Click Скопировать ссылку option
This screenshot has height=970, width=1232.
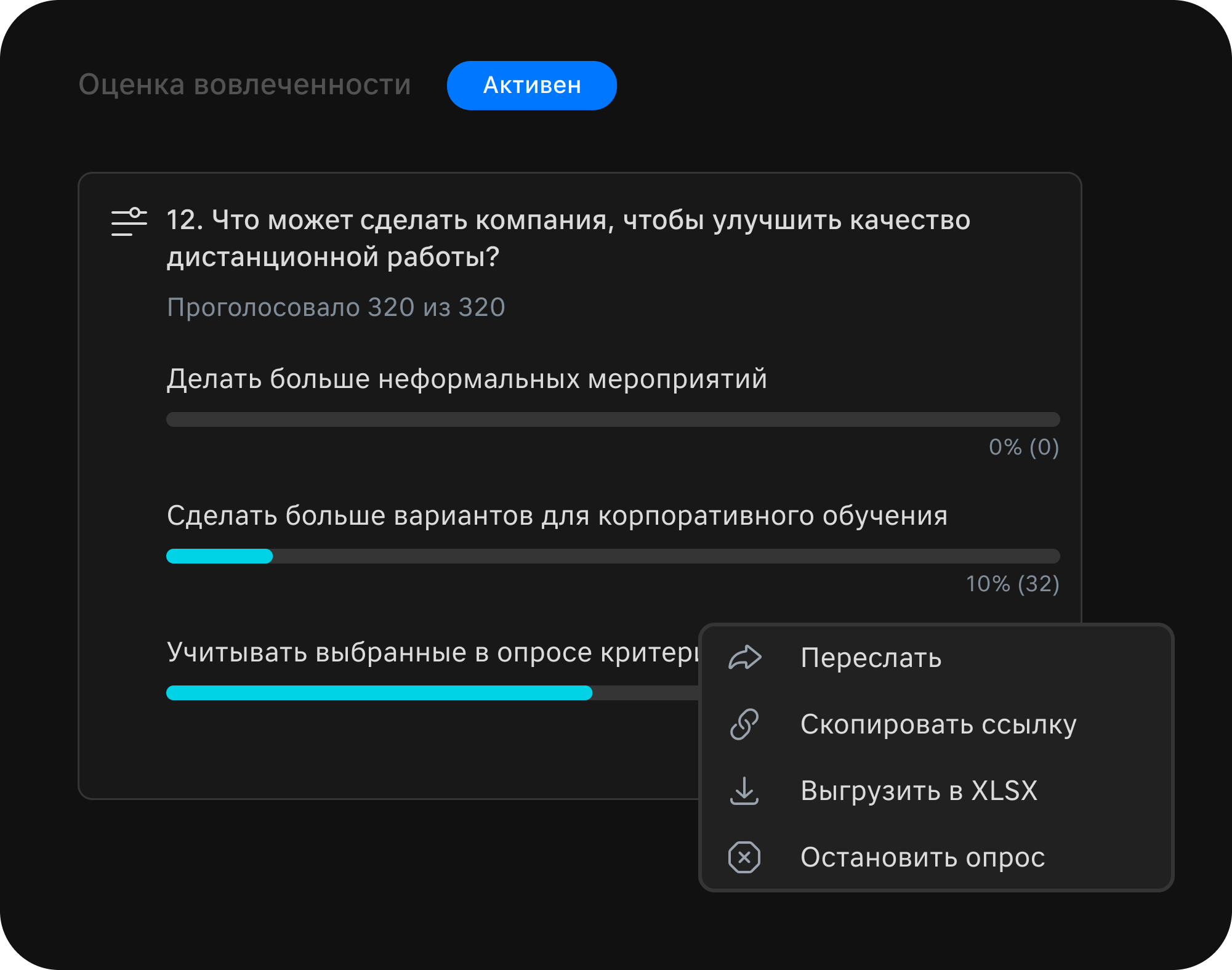[938, 725]
